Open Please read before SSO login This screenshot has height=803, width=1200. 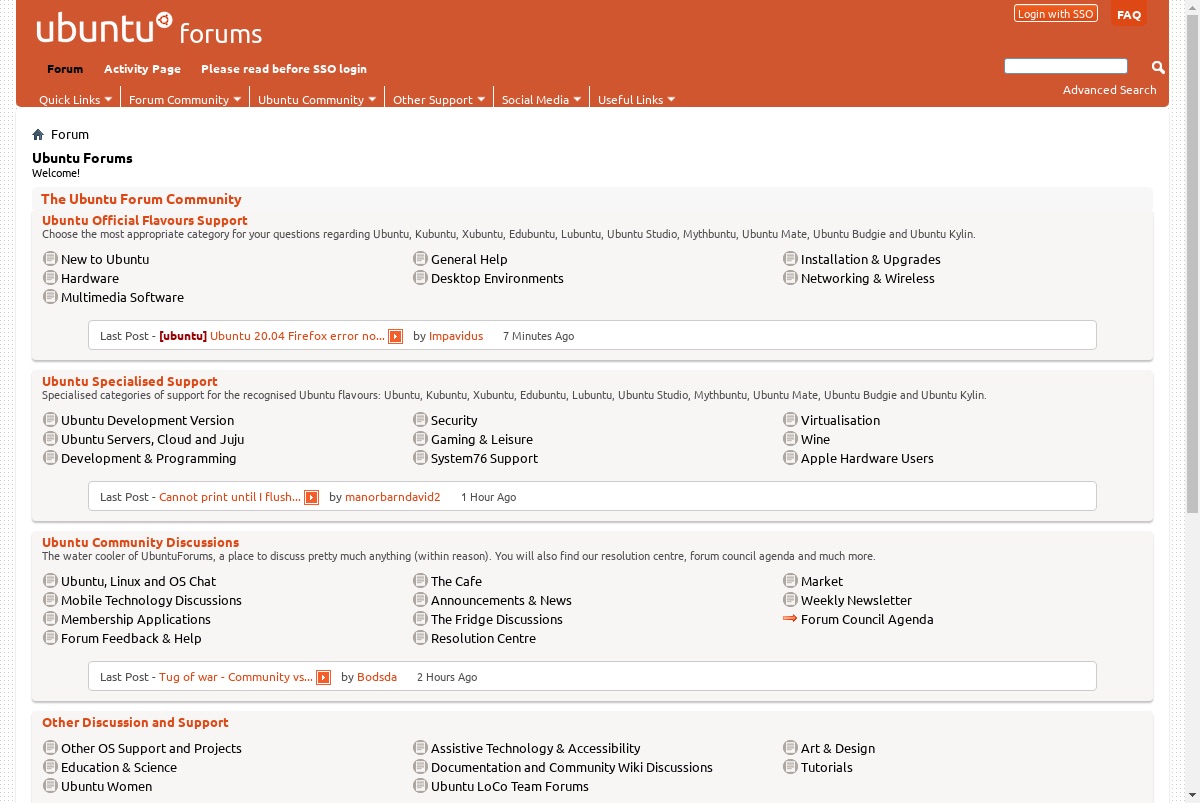pyautogui.click(x=284, y=69)
